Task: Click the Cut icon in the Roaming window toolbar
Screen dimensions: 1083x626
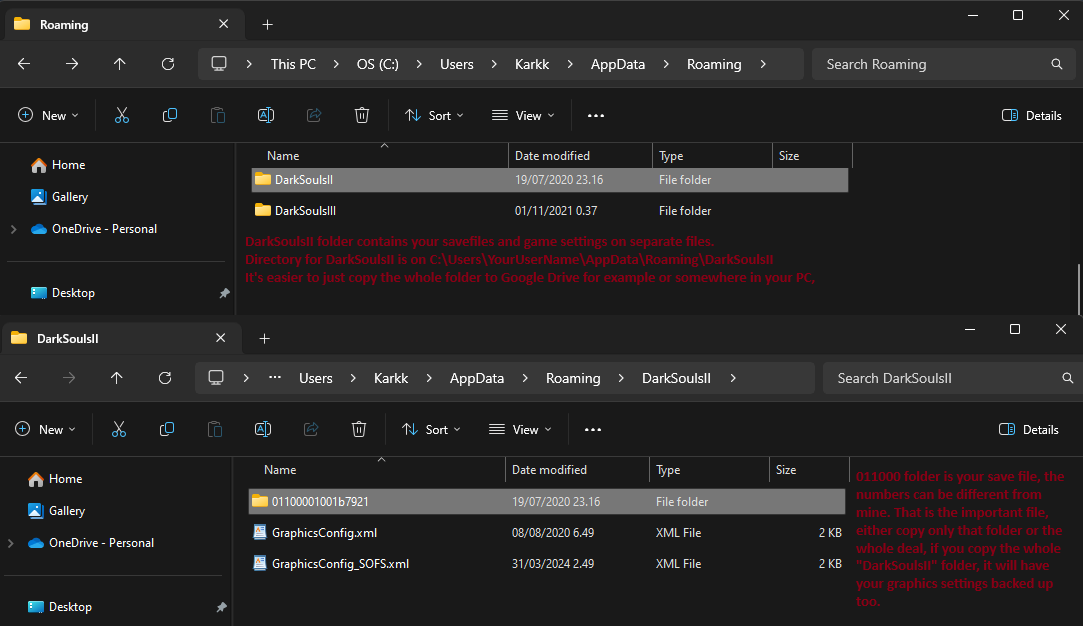Action: (122, 115)
